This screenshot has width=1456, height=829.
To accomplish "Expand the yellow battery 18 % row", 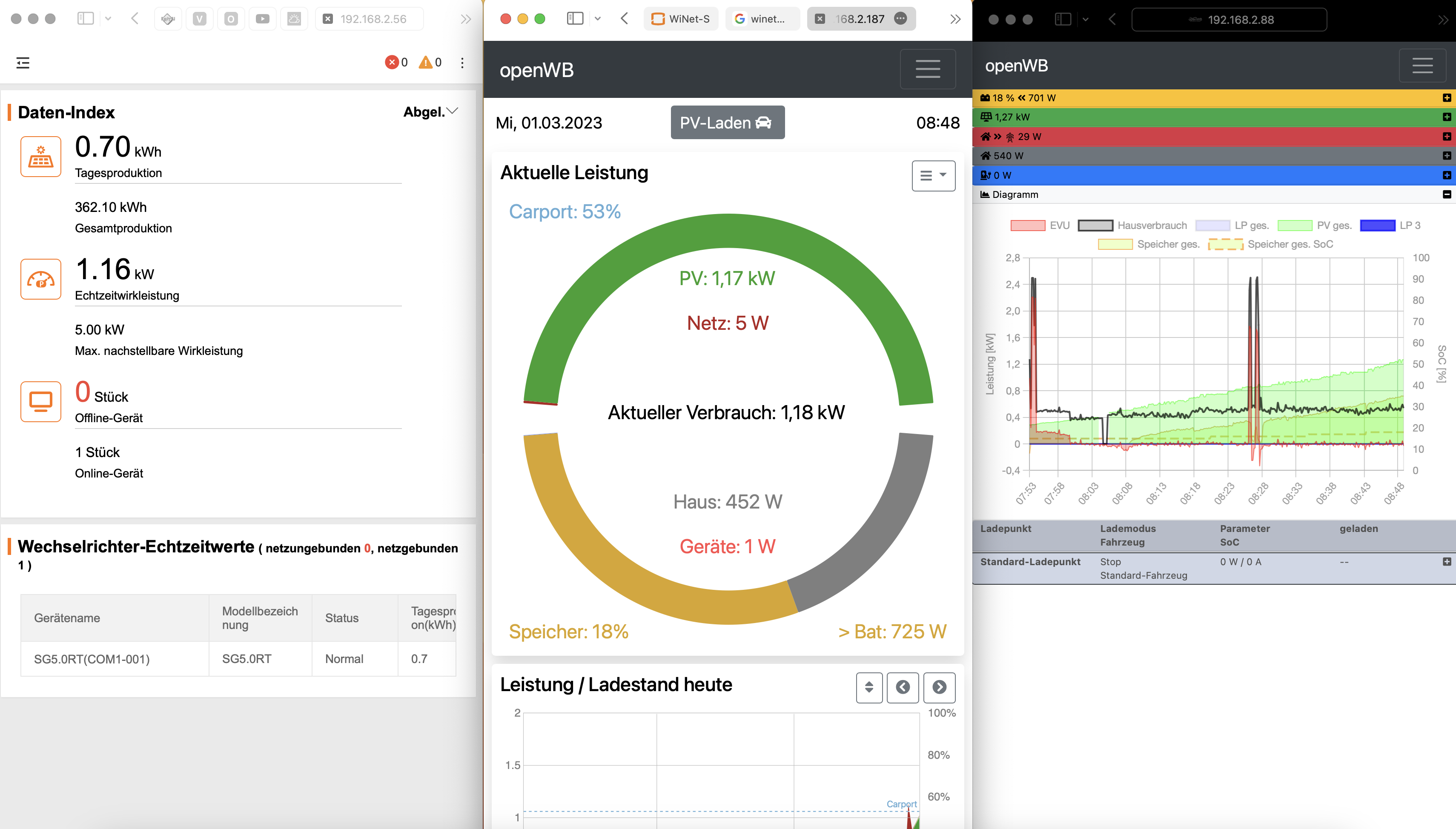I will [1446, 98].
